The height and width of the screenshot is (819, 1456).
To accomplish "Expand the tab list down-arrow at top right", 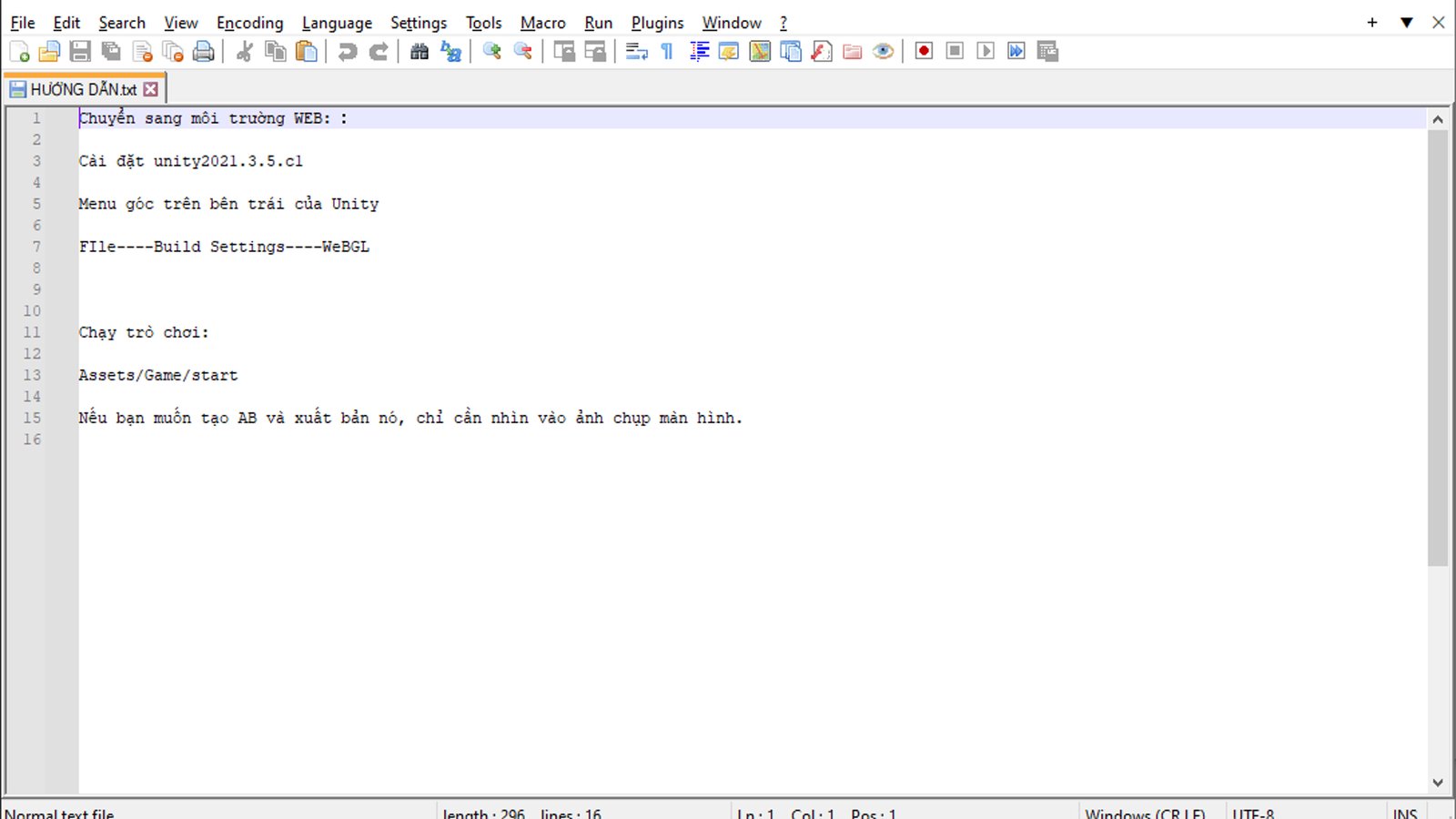I will (1406, 23).
